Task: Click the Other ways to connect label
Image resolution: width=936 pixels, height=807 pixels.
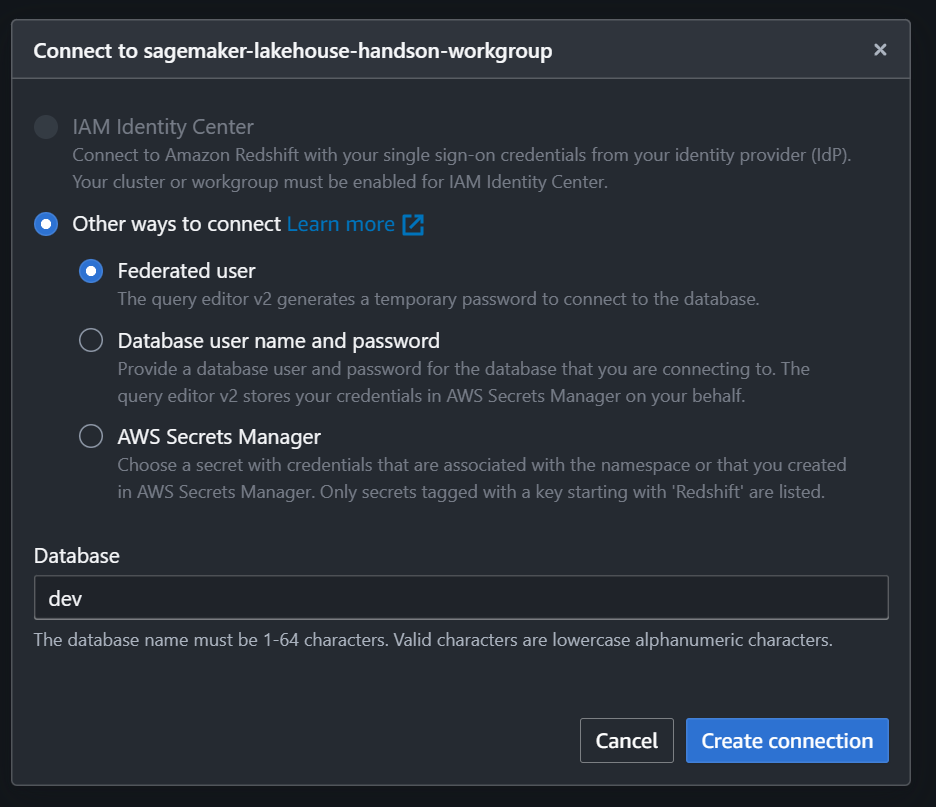Action: click(177, 224)
